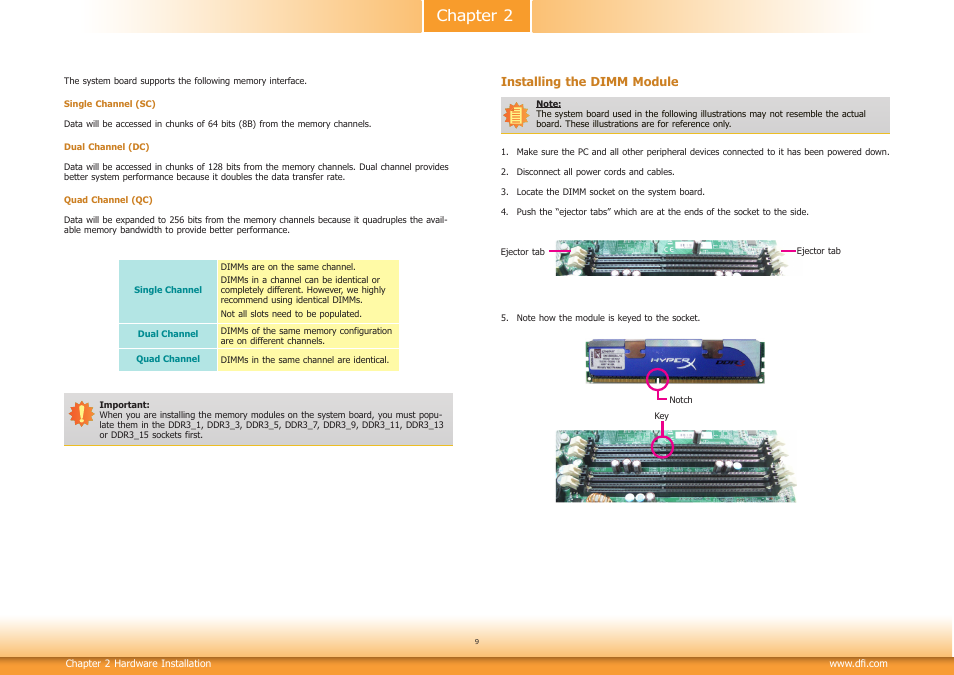Click the left Ejector tab label
The width and height of the screenshot is (954, 675).
coord(522,252)
